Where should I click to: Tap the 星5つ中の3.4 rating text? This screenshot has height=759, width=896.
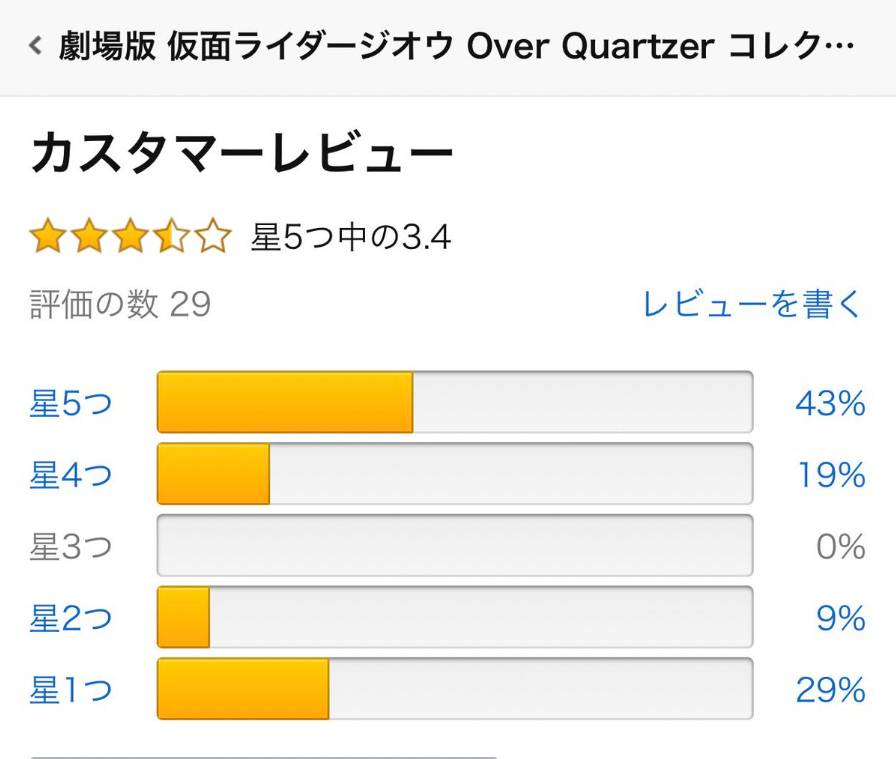pos(350,238)
